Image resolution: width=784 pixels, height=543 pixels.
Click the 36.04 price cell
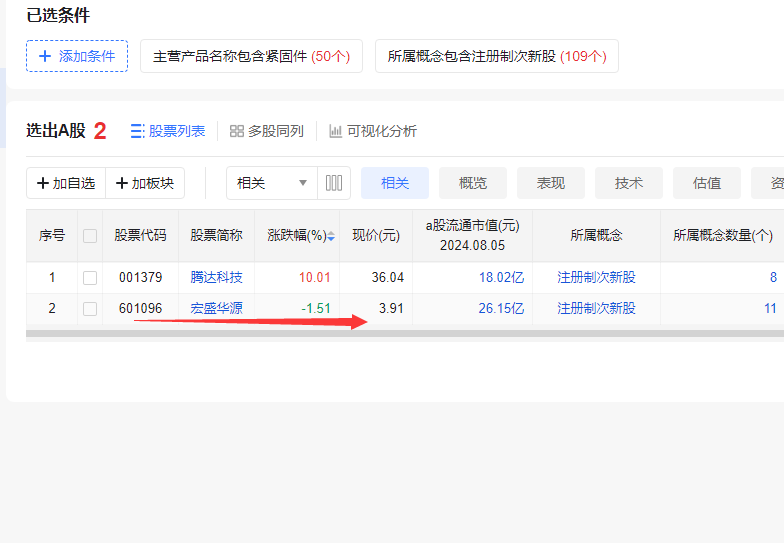click(x=388, y=278)
